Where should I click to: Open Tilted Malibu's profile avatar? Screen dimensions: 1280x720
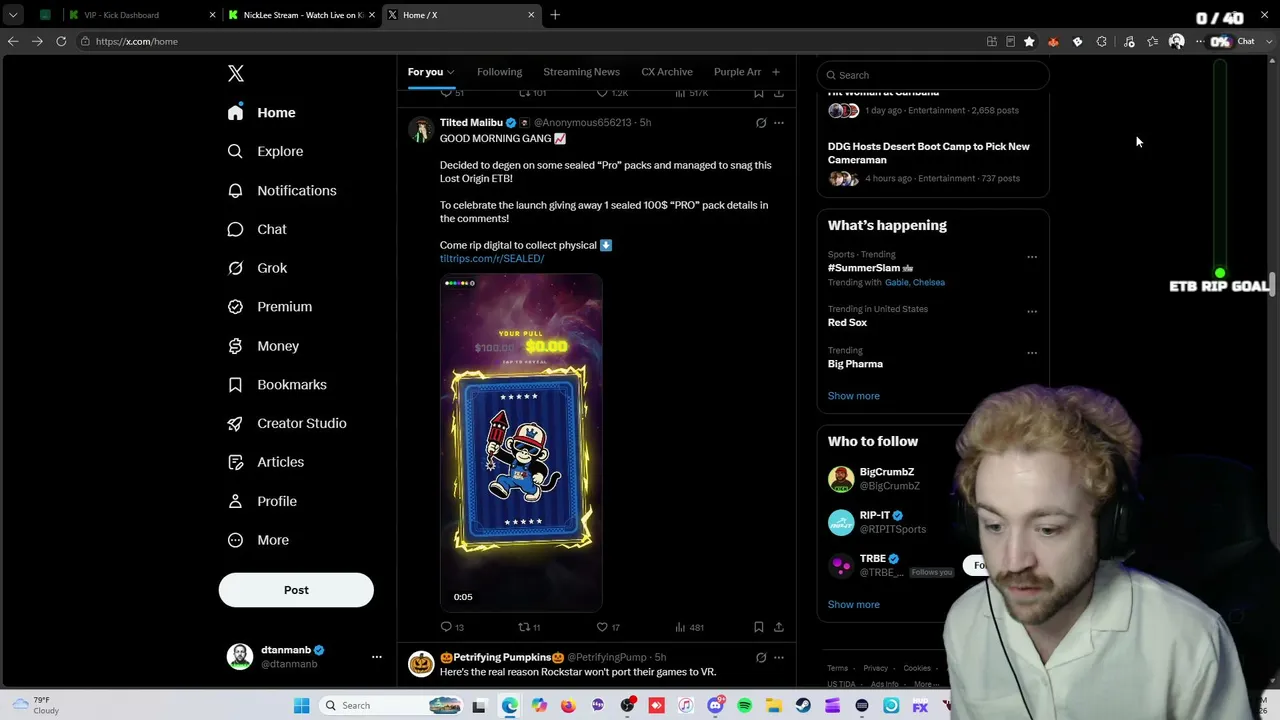pyautogui.click(x=421, y=130)
